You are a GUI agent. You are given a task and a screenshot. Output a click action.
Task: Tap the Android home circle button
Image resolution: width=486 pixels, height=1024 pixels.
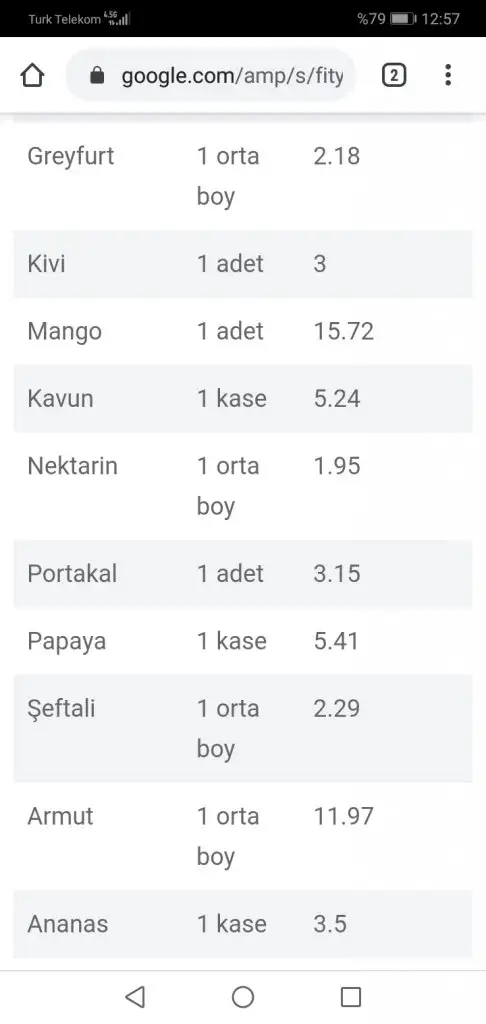[243, 997]
